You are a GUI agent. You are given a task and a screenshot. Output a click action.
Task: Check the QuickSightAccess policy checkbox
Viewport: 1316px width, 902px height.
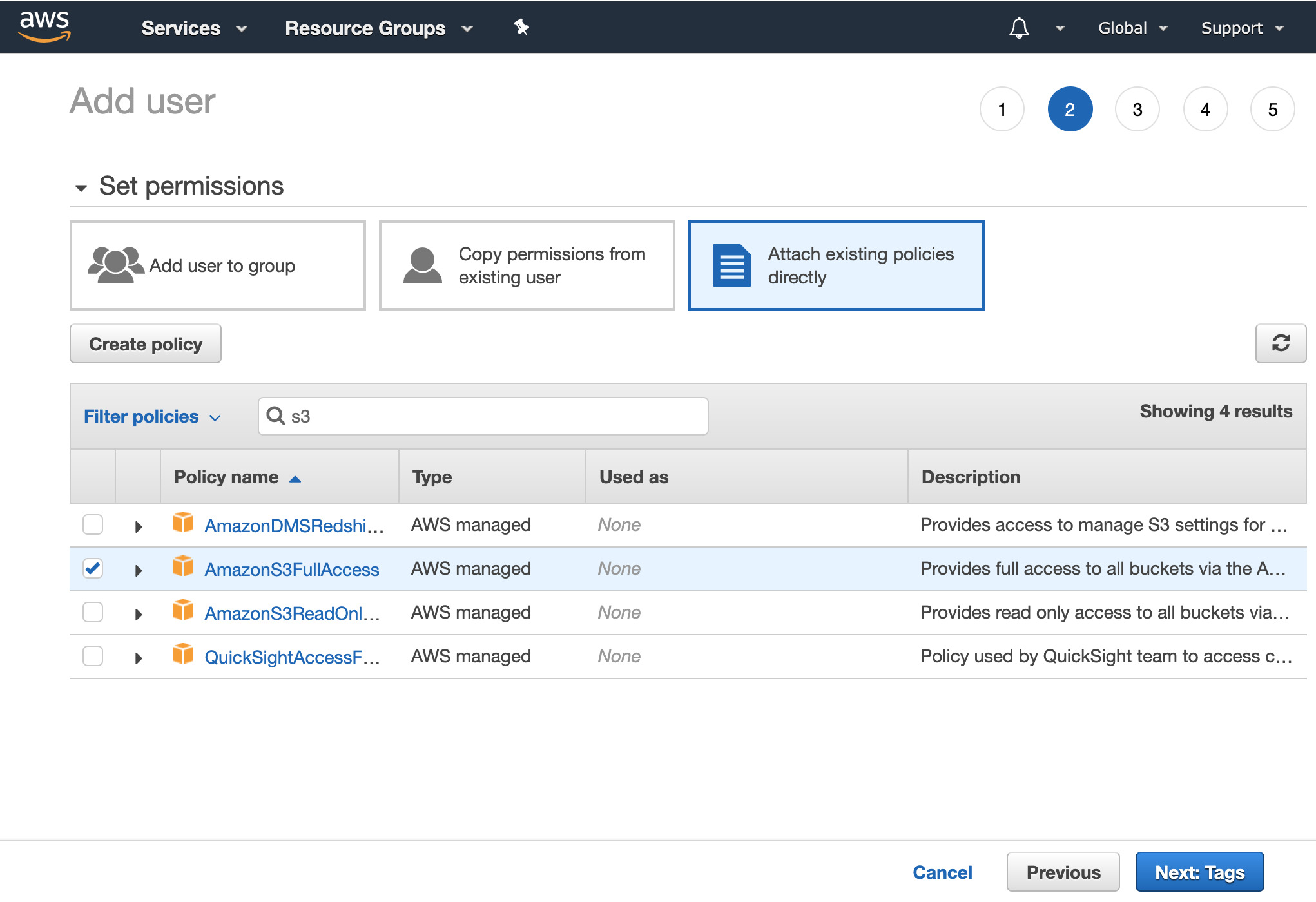93,656
